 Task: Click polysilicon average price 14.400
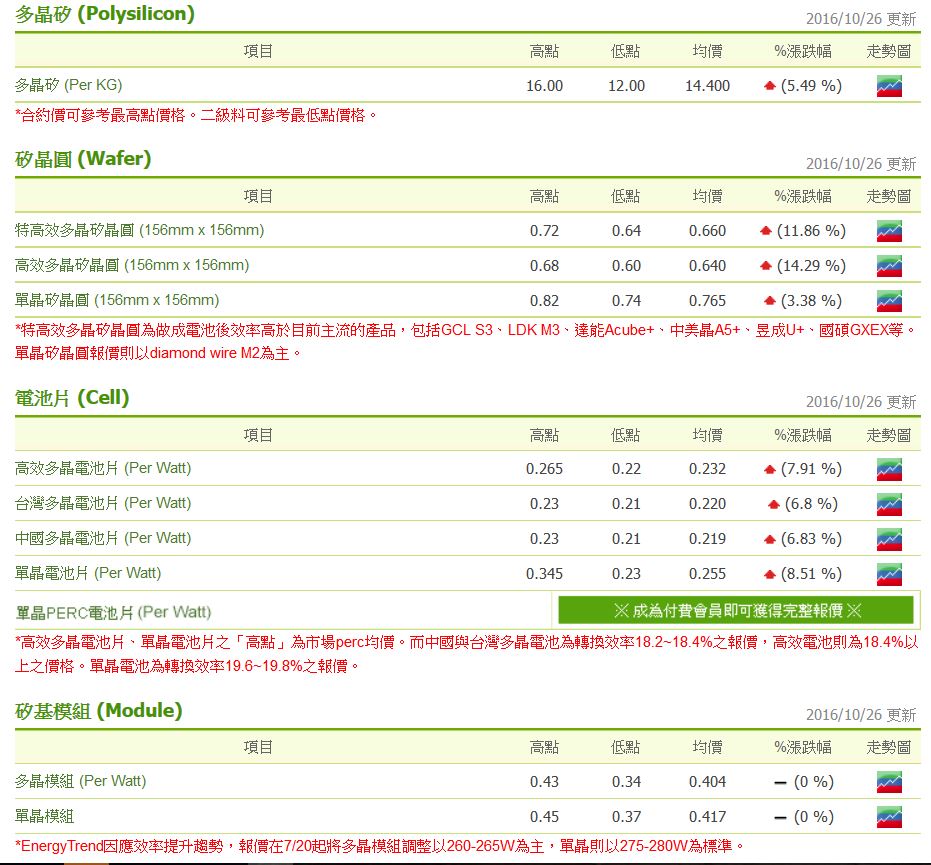(707, 86)
